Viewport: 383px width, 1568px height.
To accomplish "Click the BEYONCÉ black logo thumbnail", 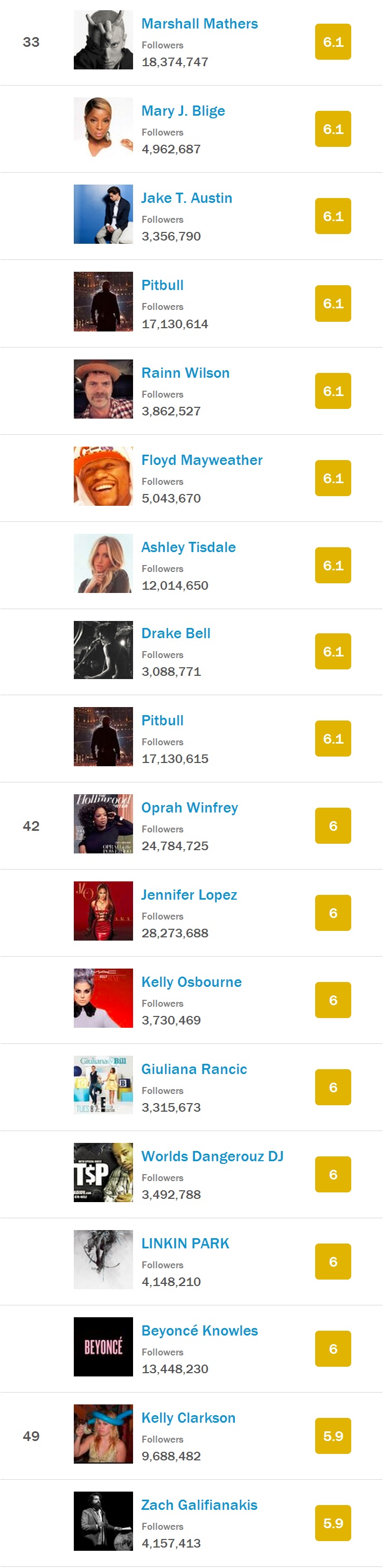I will [x=103, y=1346].
